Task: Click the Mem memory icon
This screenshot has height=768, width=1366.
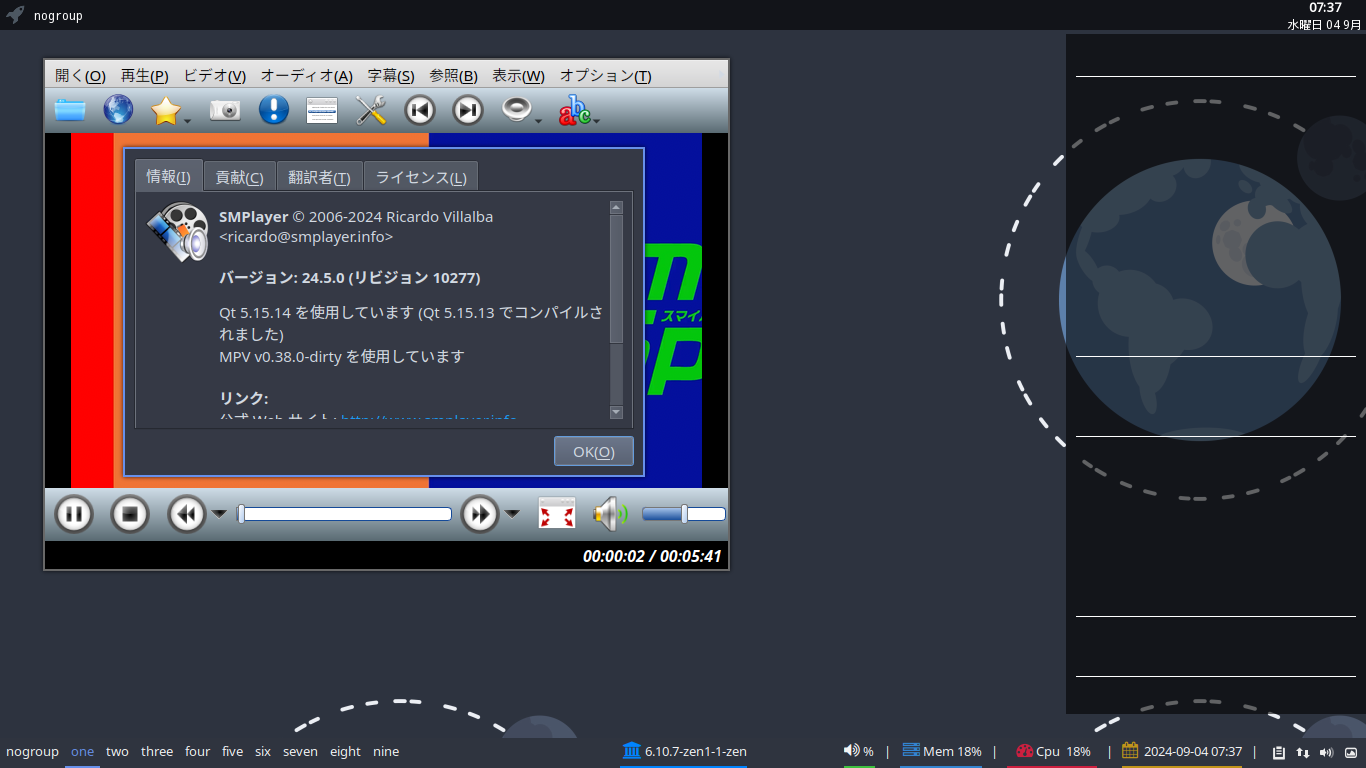Action: (911, 750)
